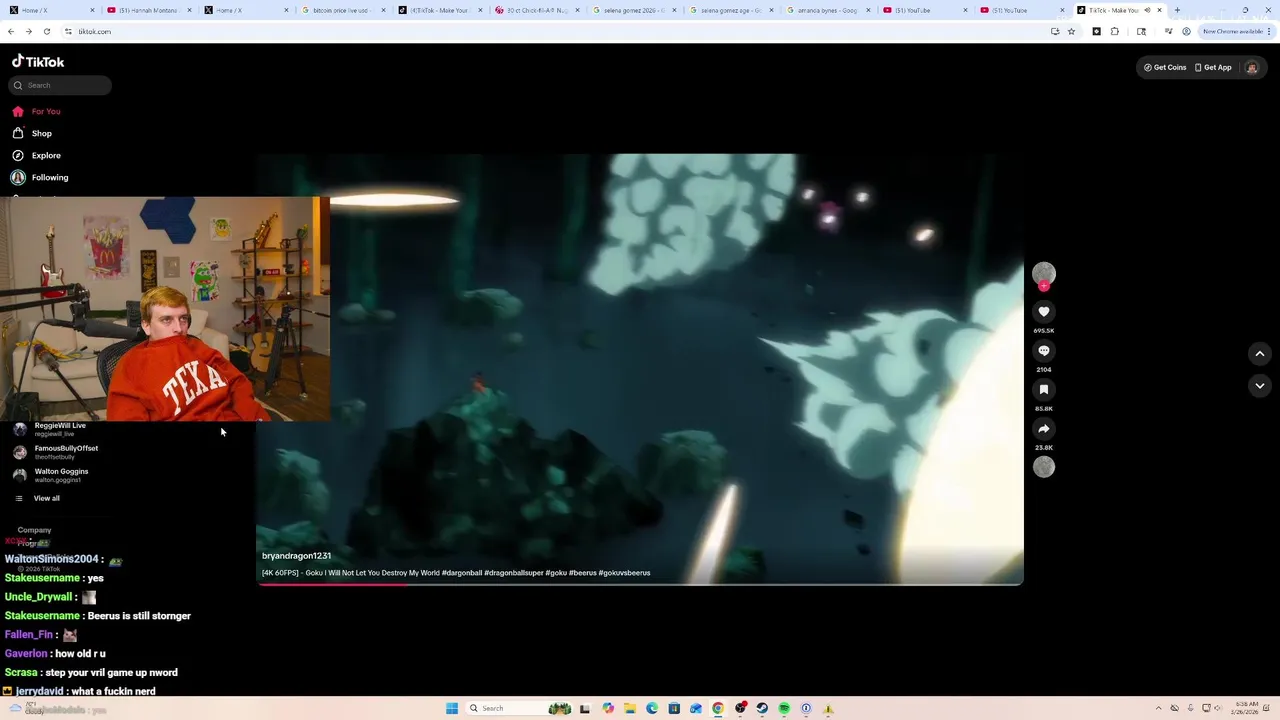Viewport: 1280px width, 720px height.
Task: Click Get App button
Action: (1213, 67)
